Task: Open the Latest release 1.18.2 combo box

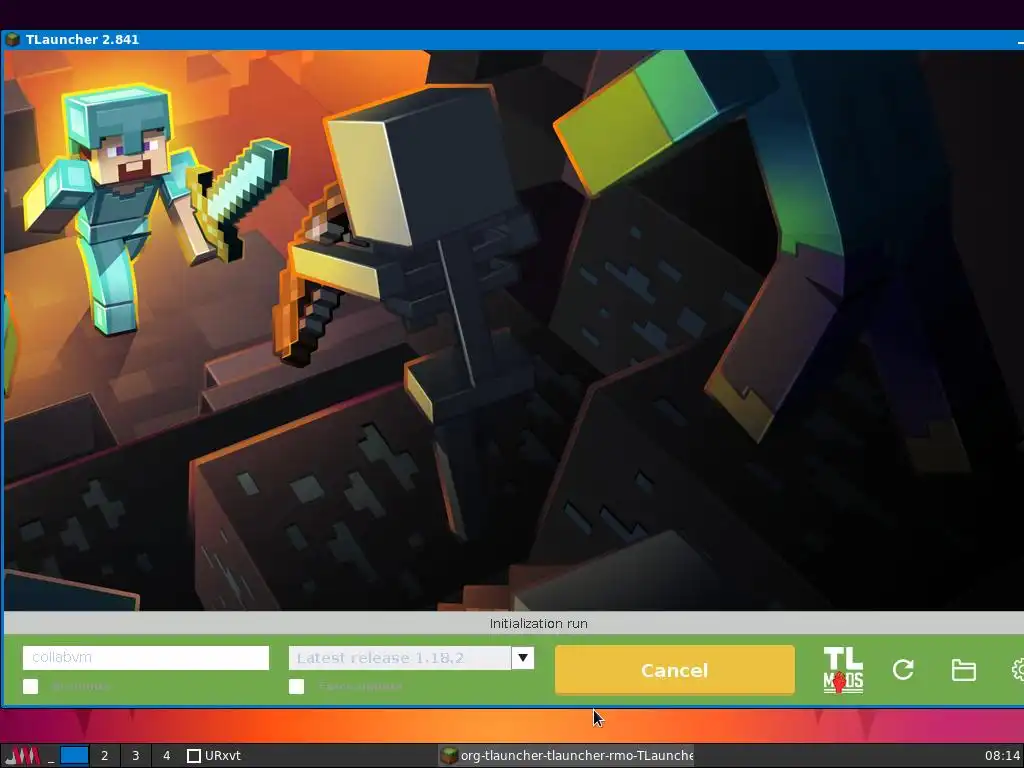Action: (411, 658)
